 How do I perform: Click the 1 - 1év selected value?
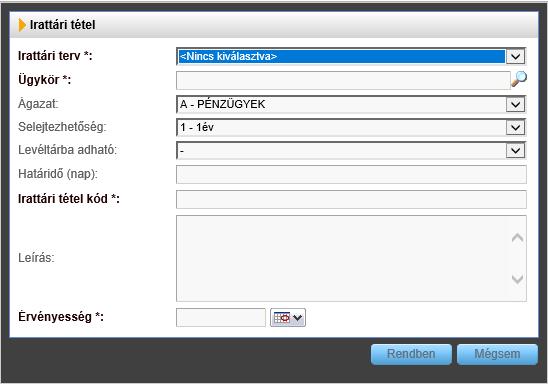click(x=197, y=128)
